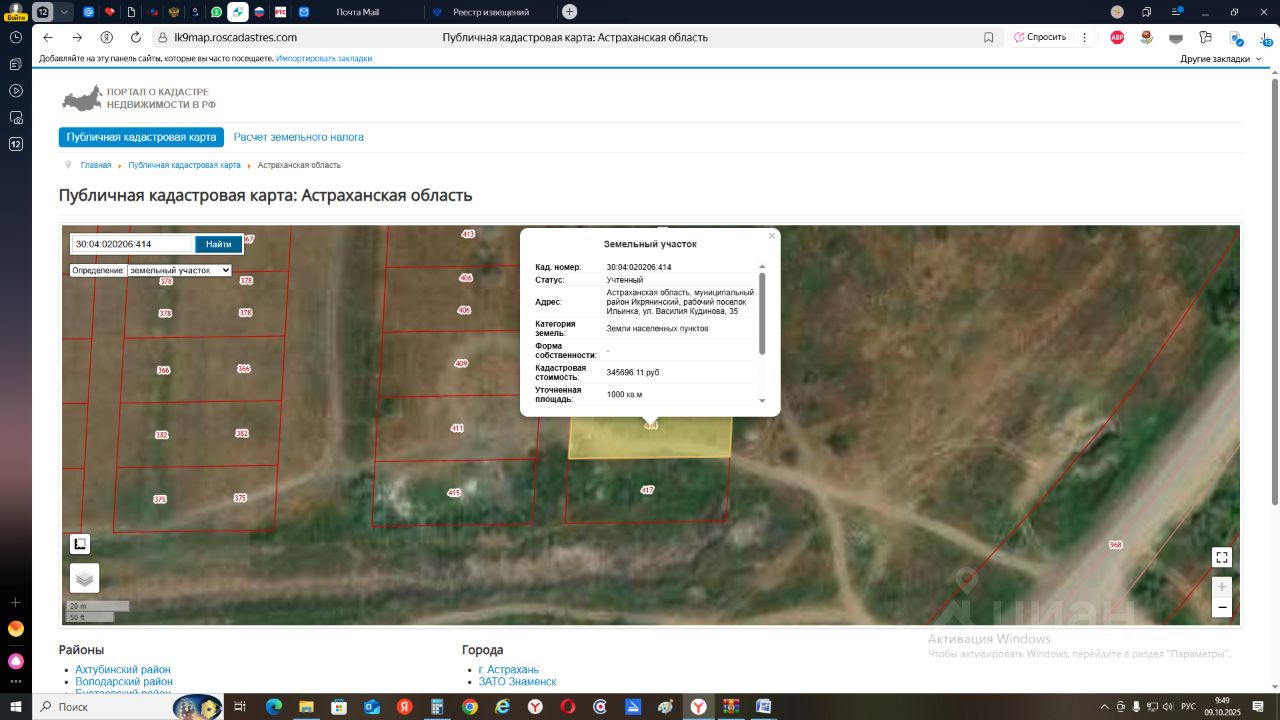The width and height of the screenshot is (1280, 720).
Task: Go back to the previous page
Action: (48, 37)
